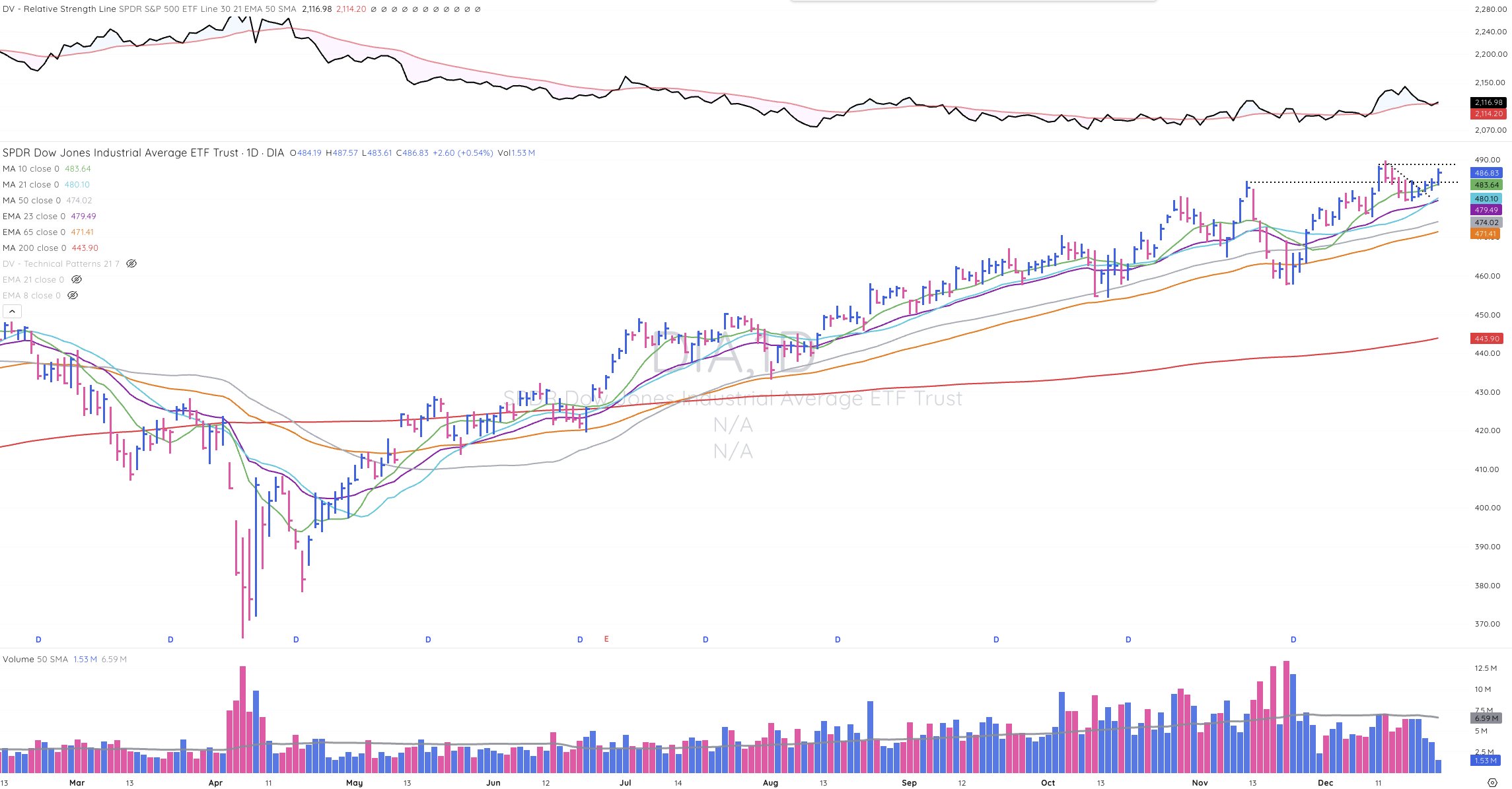
Task: Open chart settings gear at bottom right
Action: [1492, 782]
